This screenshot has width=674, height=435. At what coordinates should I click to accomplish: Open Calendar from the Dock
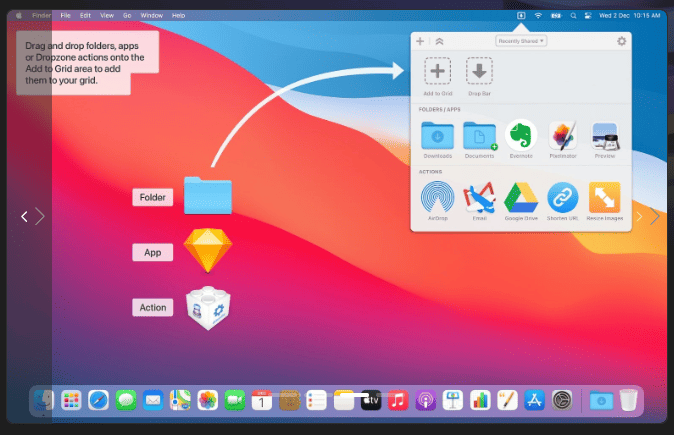click(262, 401)
